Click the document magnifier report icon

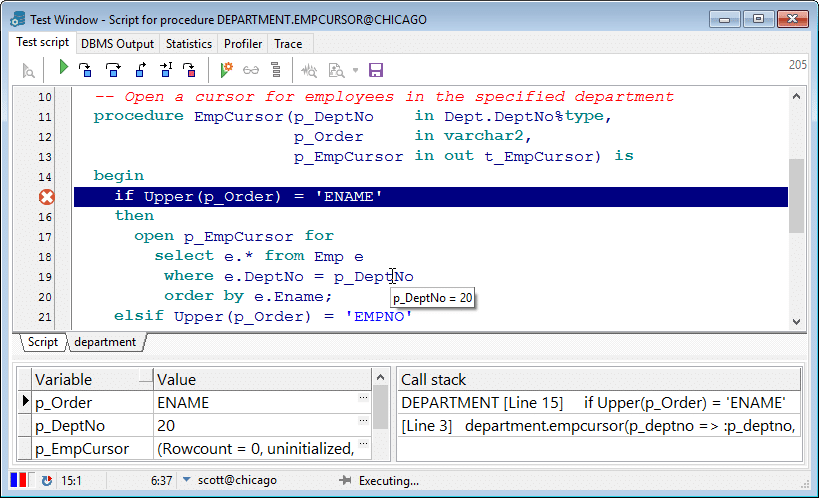[336, 70]
